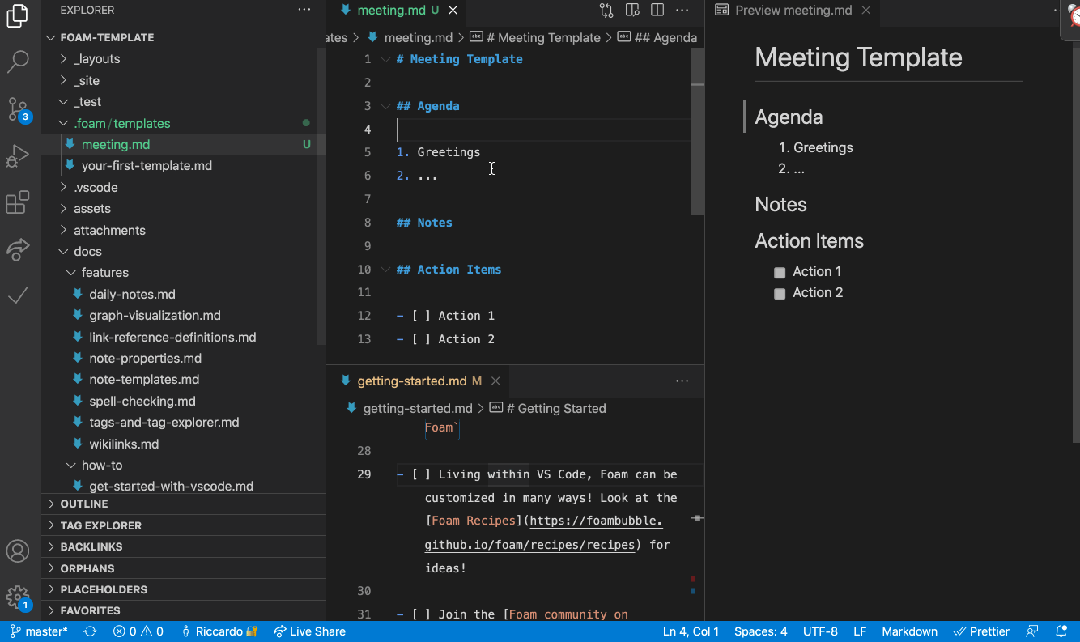This screenshot has height=642, width=1080.
Task: Open the Extensions view
Action: tap(17, 203)
